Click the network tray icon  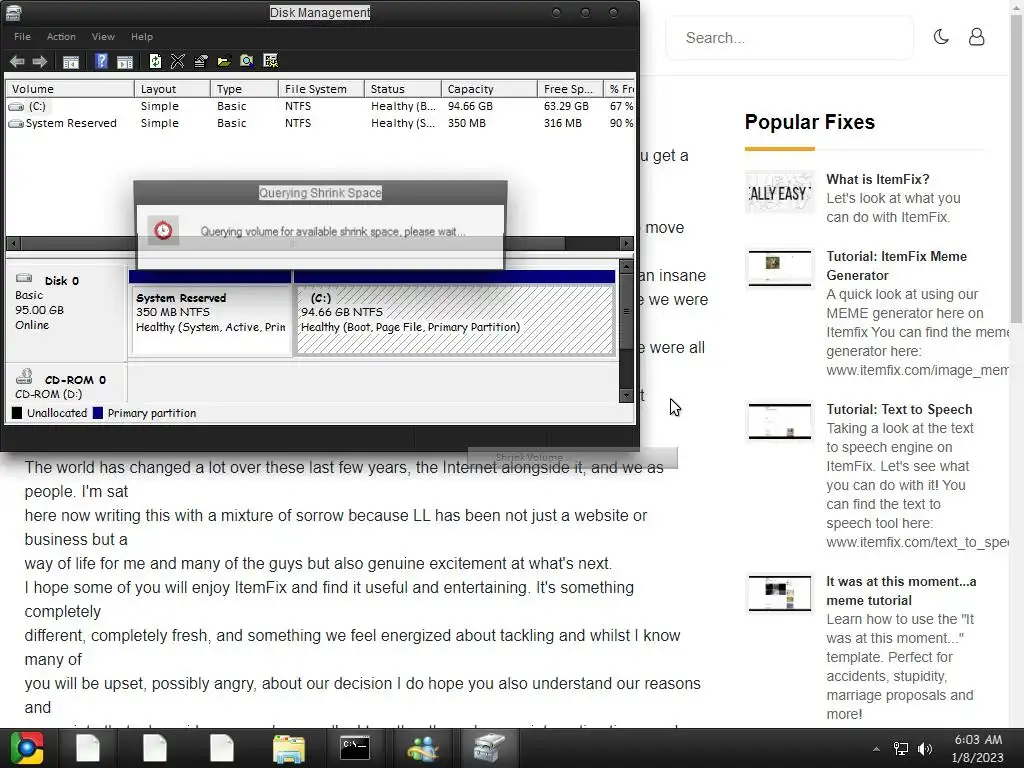coord(901,749)
